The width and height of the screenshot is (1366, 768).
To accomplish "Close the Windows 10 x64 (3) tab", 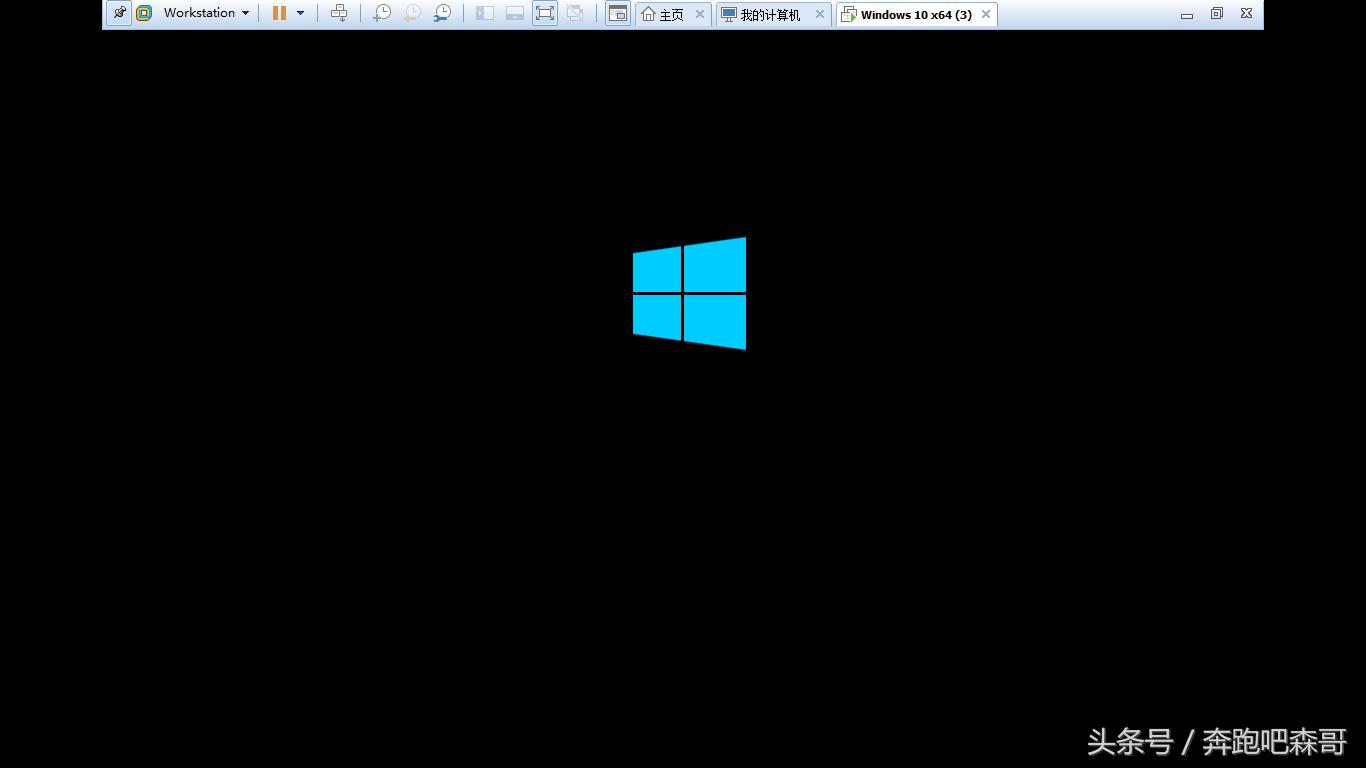I will [986, 14].
